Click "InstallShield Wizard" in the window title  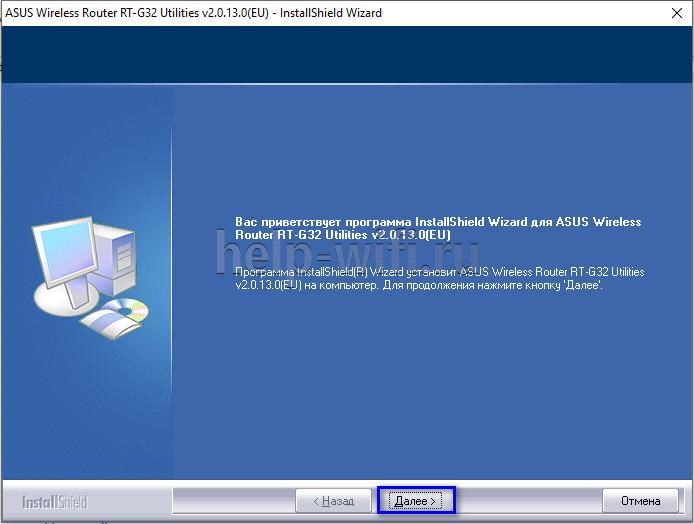click(x=331, y=13)
